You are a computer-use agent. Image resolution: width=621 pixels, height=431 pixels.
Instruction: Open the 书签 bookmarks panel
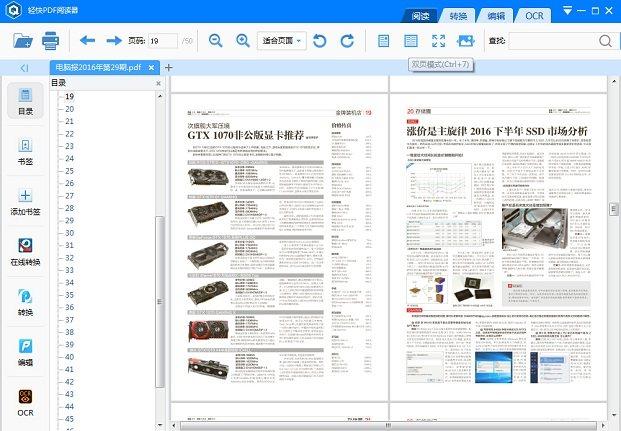coord(25,151)
